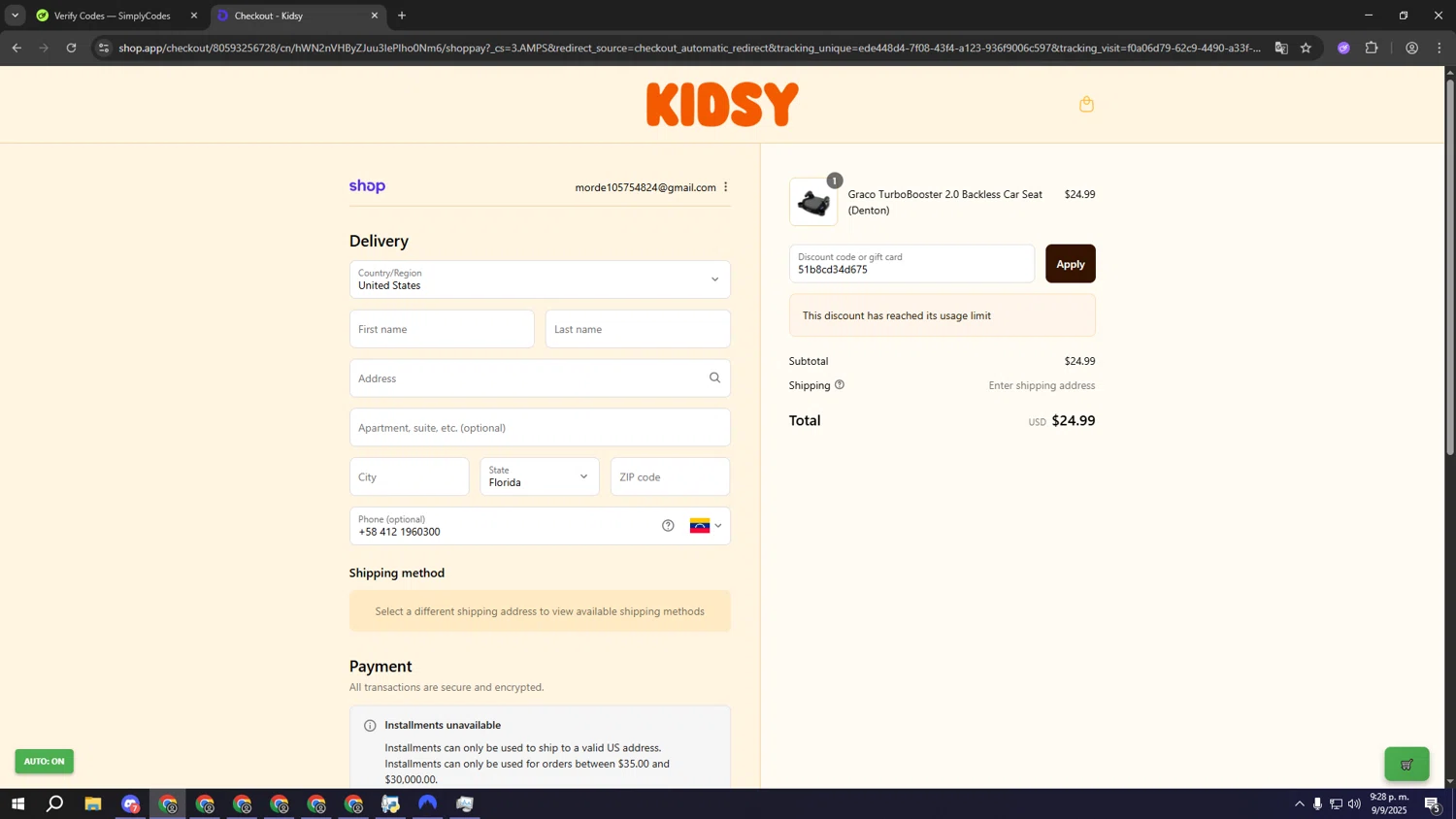Viewport: 1456px width, 819px height.
Task: Open the network tray icon
Action: tap(1336, 803)
